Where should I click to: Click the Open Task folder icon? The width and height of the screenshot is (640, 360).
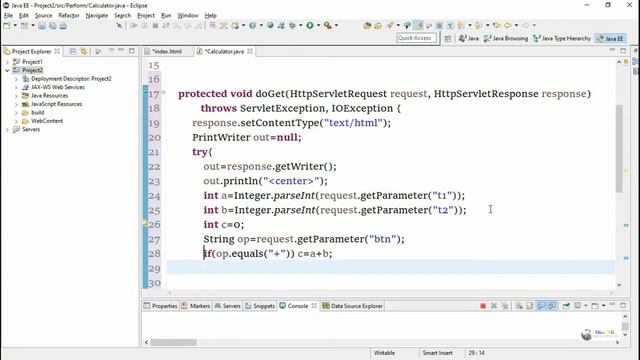click(x=378, y=25)
